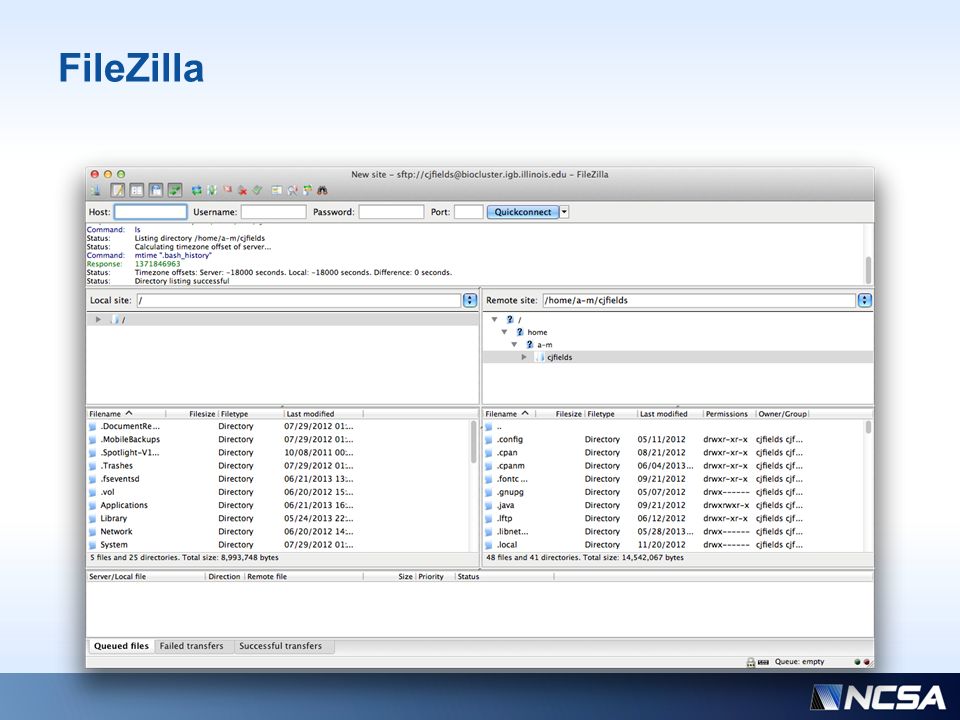Click the status bar icon beside Queue: empty
This screenshot has height=720, width=960.
coord(763,662)
